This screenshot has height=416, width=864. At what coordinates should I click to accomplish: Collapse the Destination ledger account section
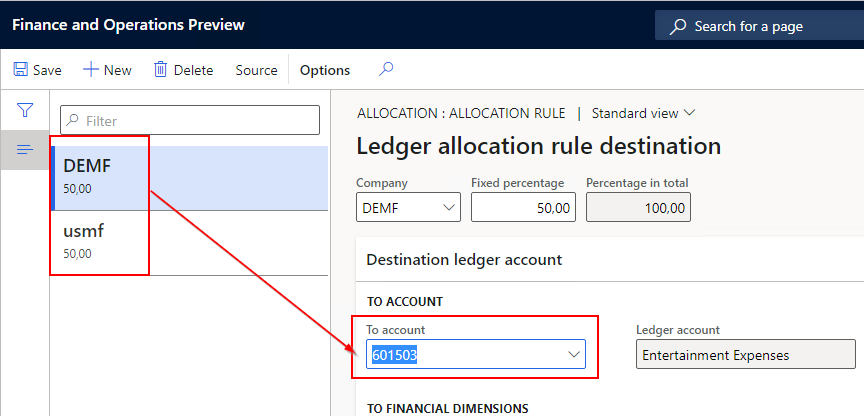coord(465,260)
